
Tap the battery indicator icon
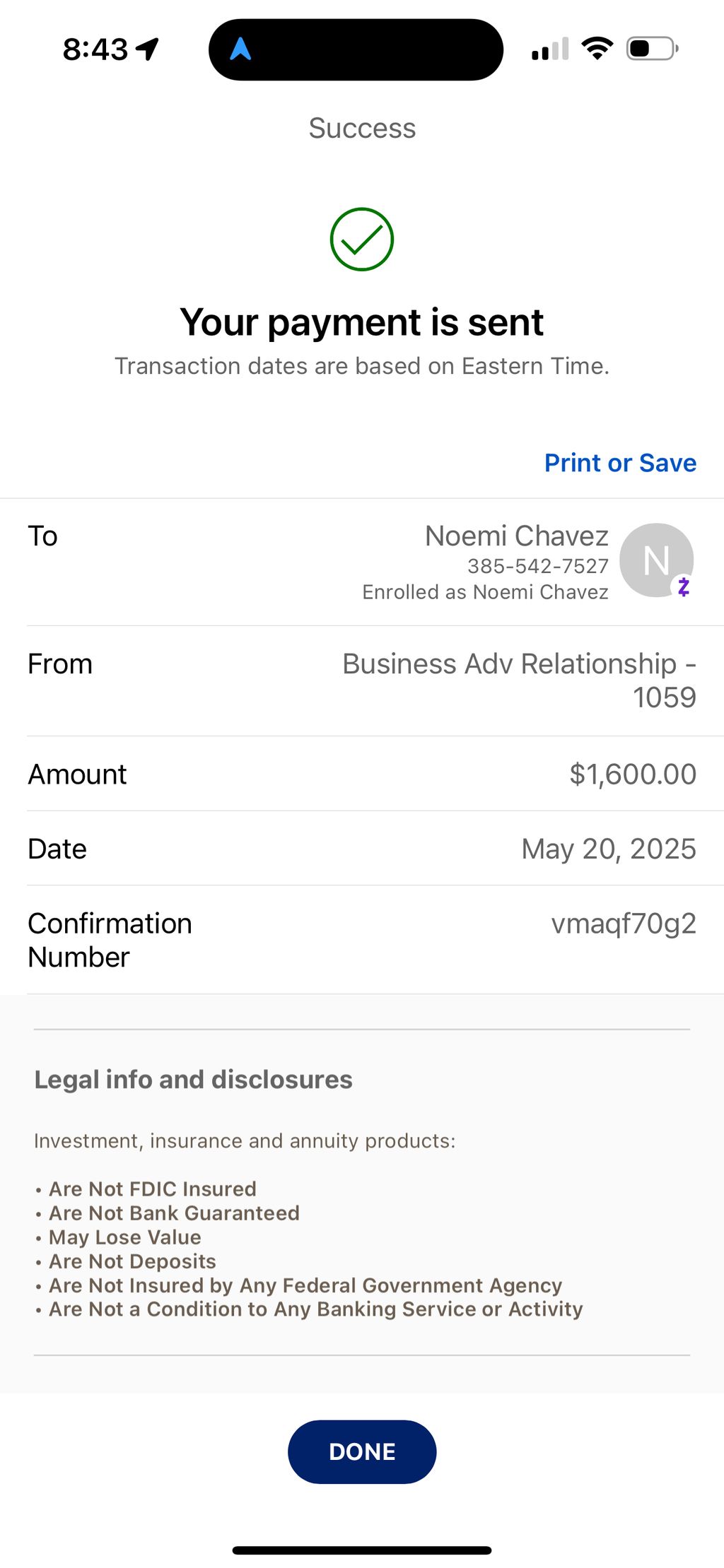point(653,49)
